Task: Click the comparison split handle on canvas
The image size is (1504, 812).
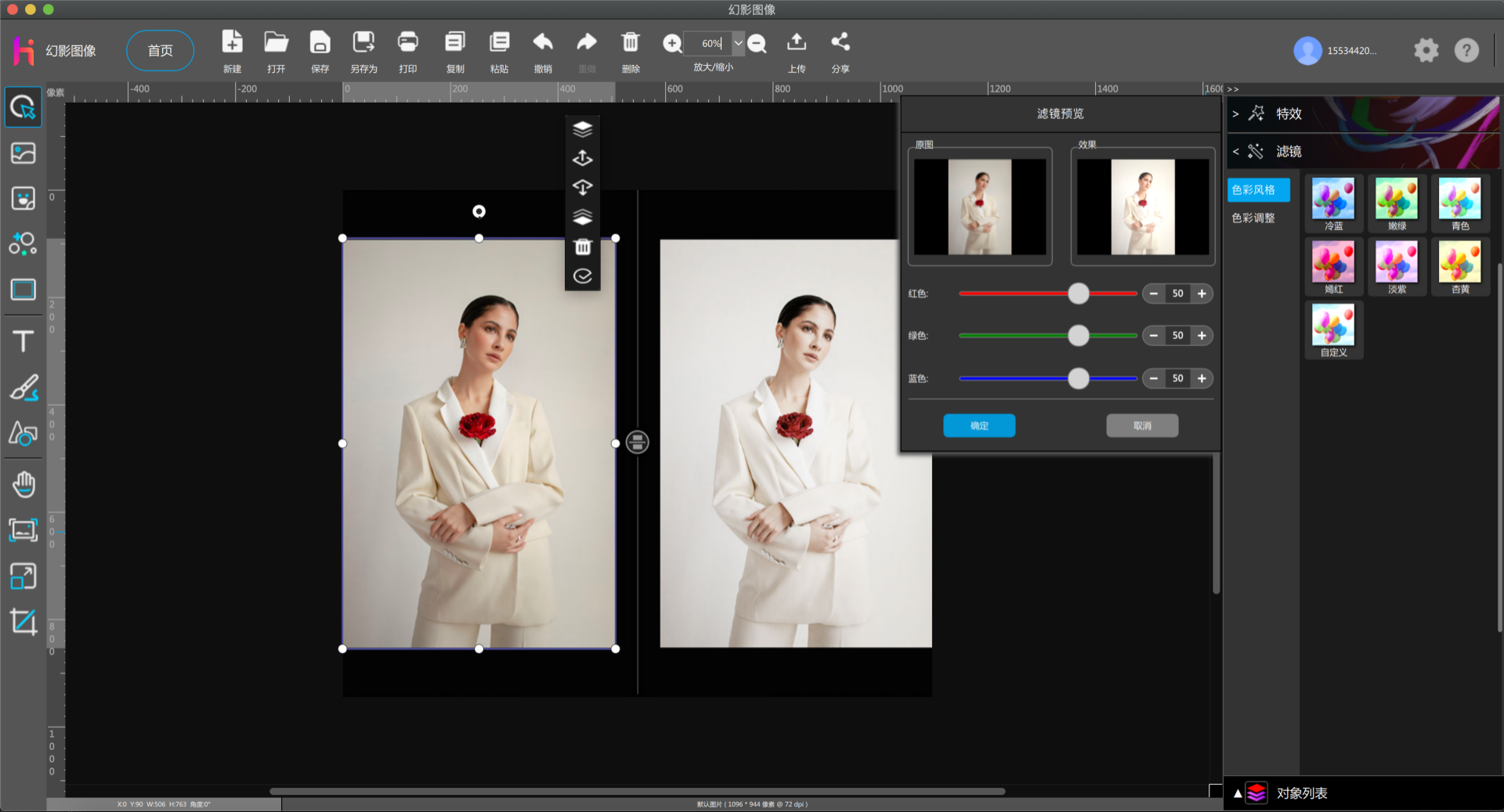Action: 637,442
